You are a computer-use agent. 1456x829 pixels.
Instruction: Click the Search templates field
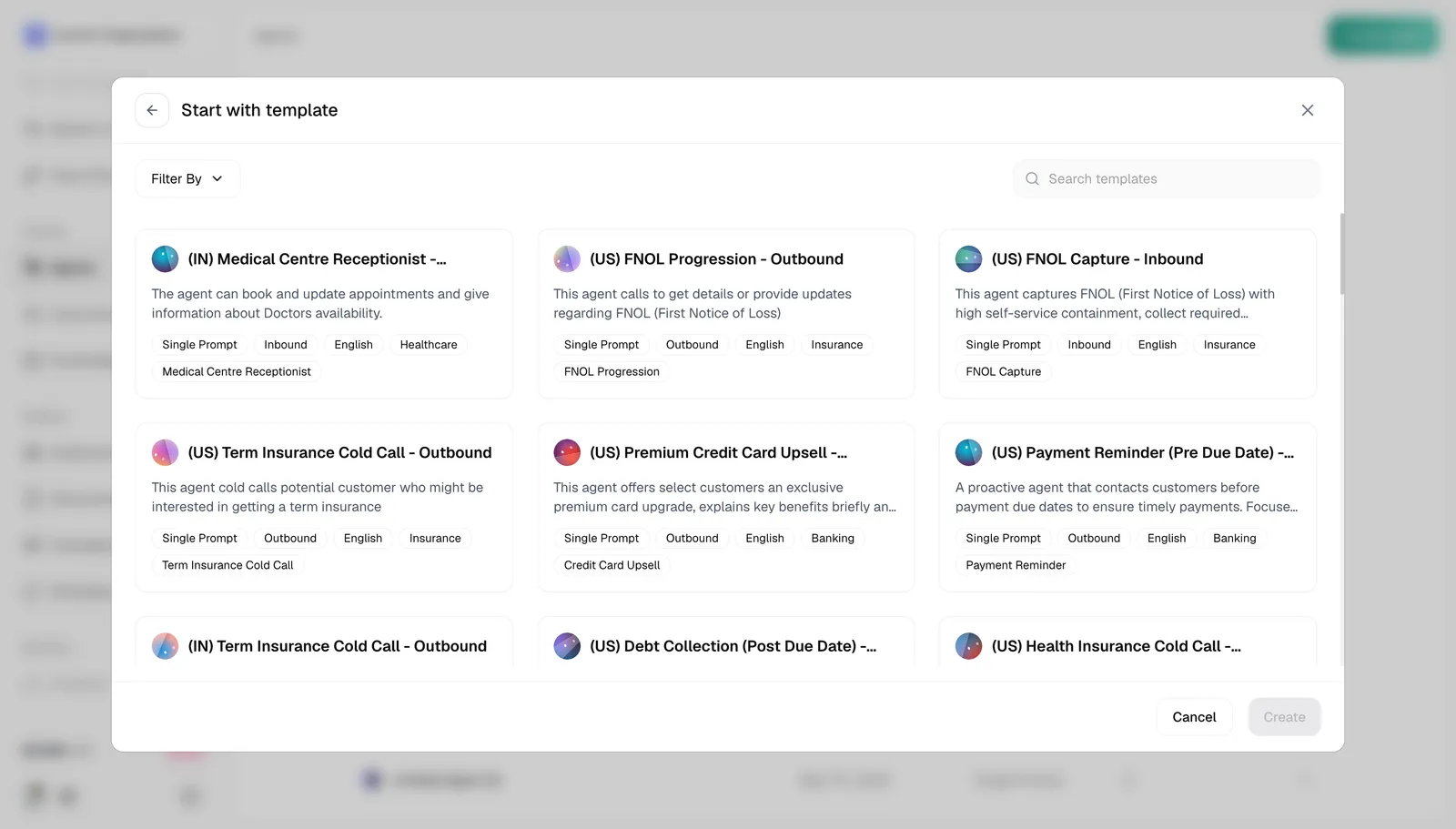pos(1167,178)
